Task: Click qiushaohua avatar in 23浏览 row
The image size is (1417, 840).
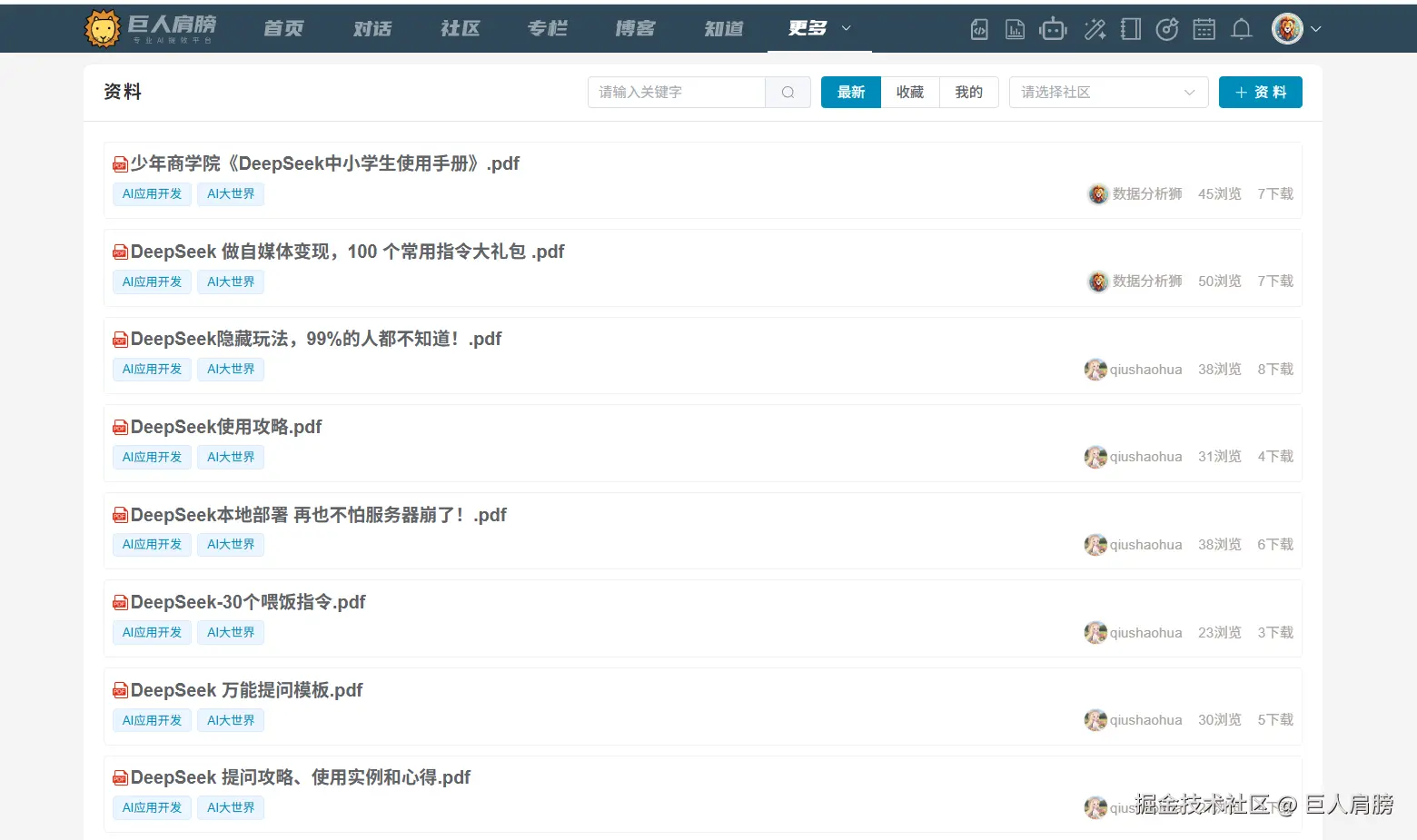Action: click(x=1095, y=633)
